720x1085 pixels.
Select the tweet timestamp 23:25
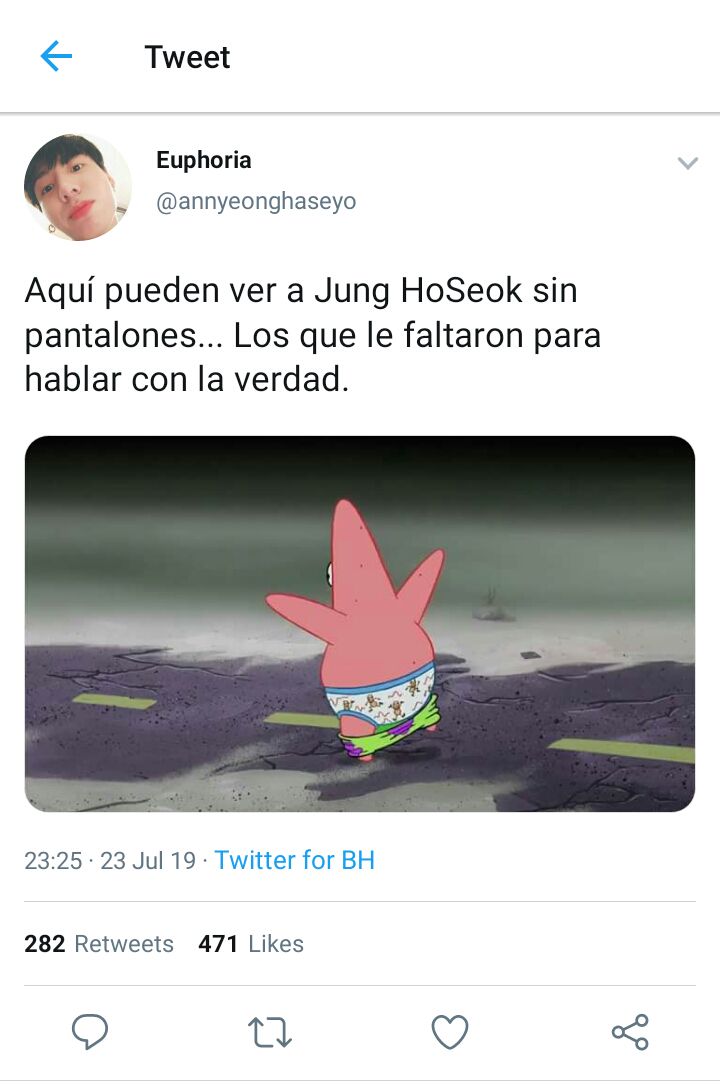(53, 861)
